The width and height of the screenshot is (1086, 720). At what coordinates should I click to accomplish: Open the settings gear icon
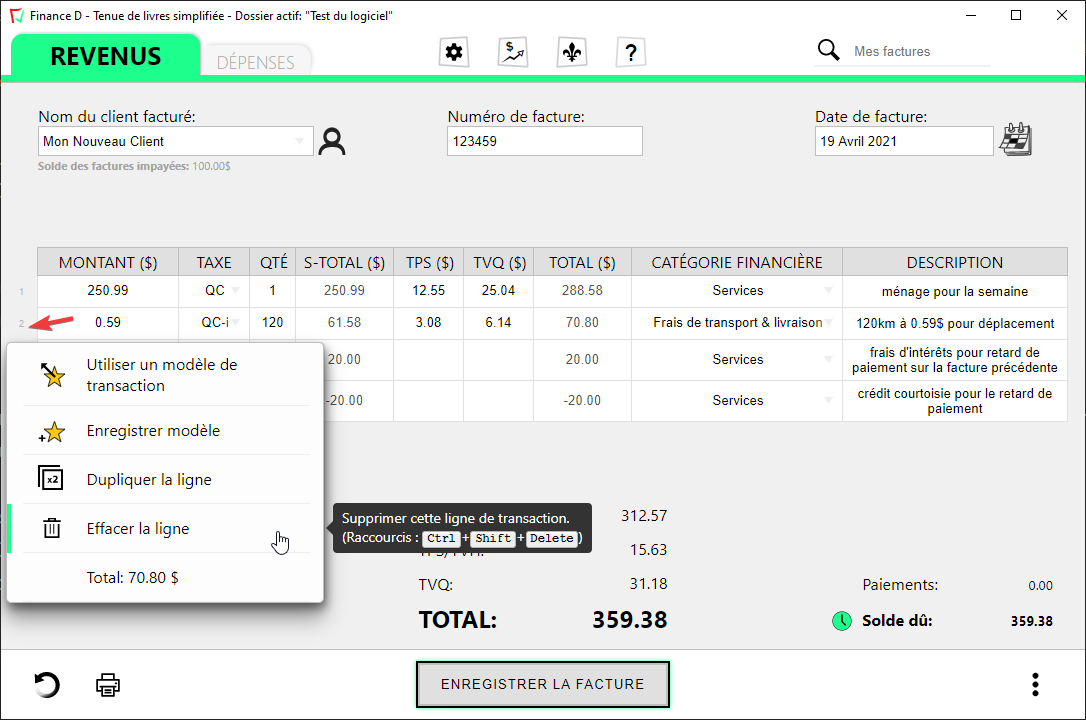pos(454,52)
